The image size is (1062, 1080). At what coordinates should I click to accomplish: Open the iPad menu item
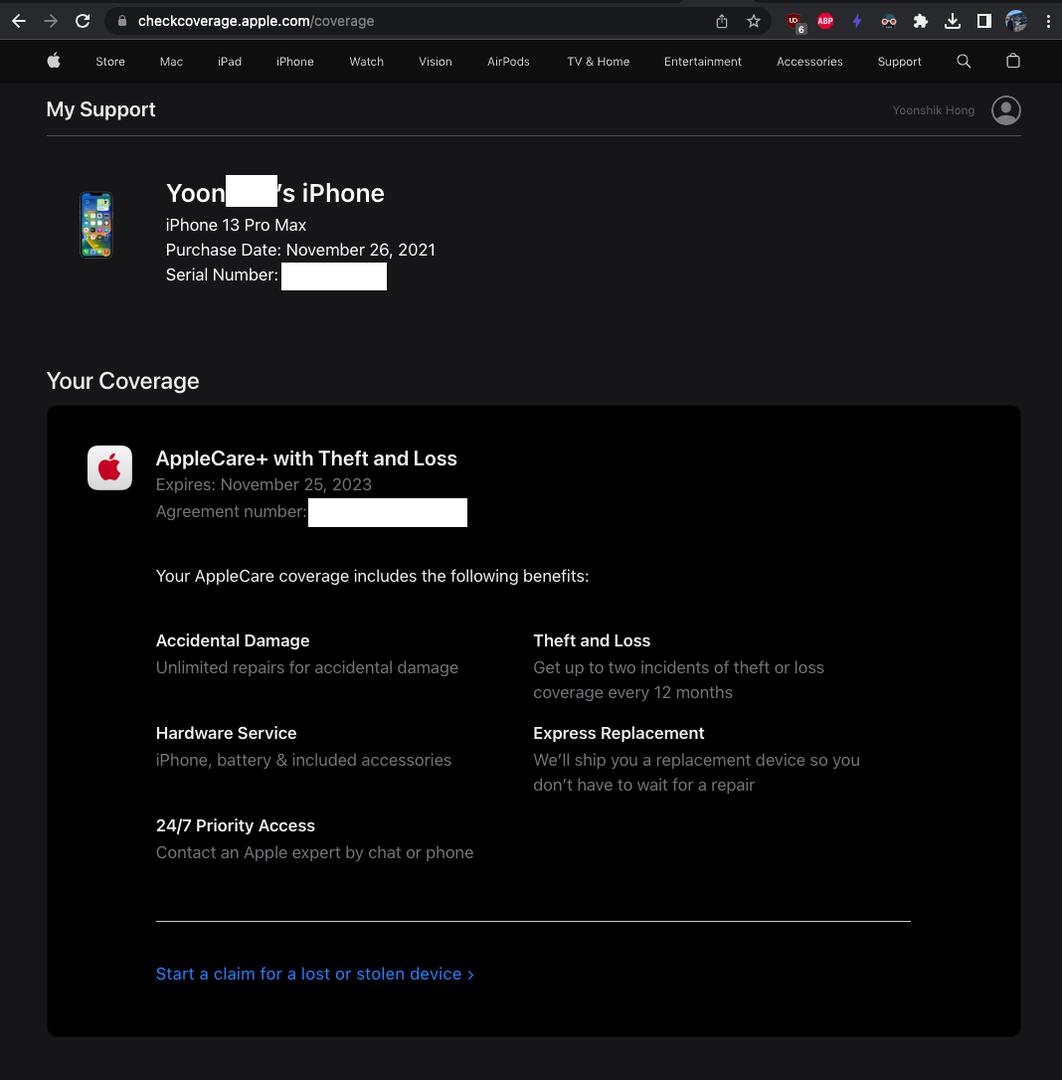coord(229,61)
